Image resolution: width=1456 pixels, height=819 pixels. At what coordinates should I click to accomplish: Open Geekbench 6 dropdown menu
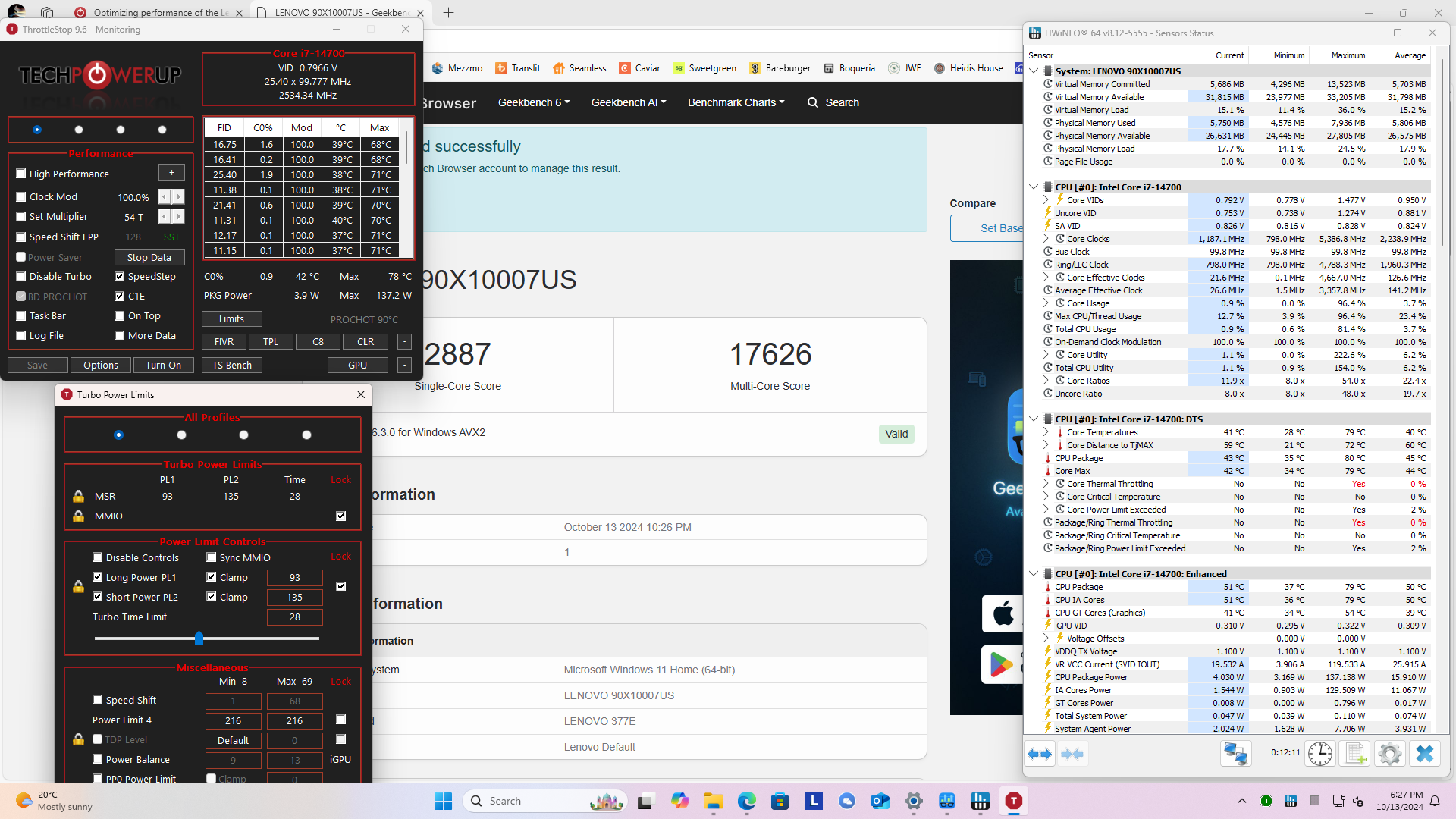pos(534,102)
